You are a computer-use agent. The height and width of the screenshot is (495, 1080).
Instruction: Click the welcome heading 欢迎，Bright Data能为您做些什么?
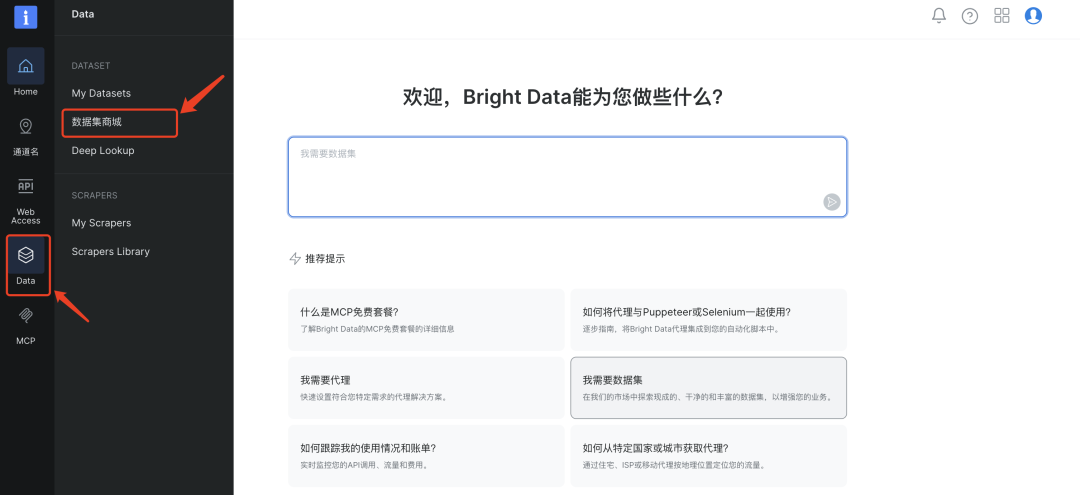point(563,97)
